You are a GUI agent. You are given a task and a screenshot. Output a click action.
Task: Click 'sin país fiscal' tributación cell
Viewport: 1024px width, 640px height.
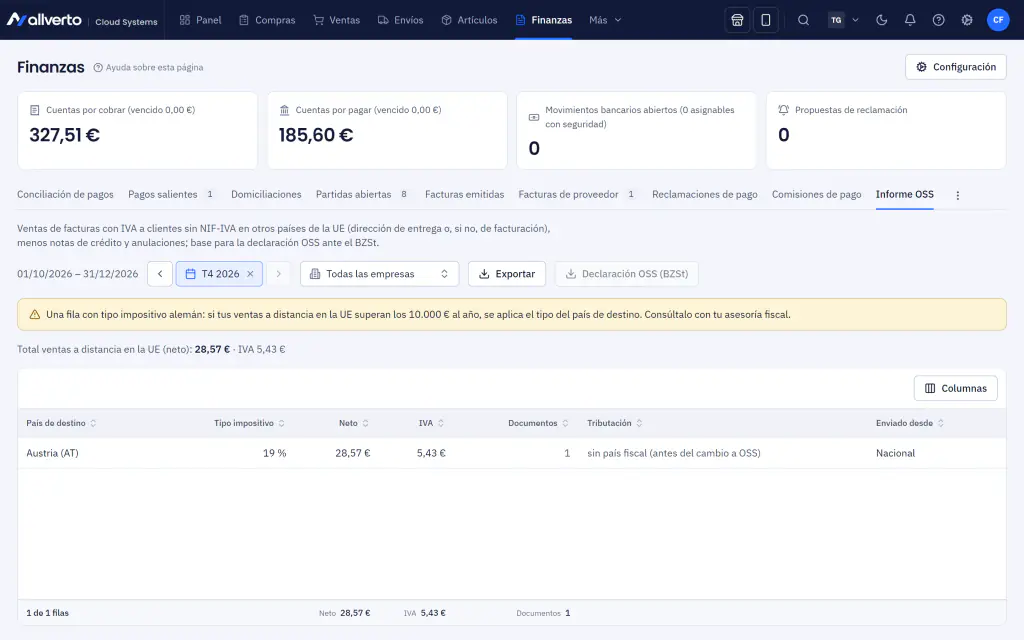pos(673,453)
